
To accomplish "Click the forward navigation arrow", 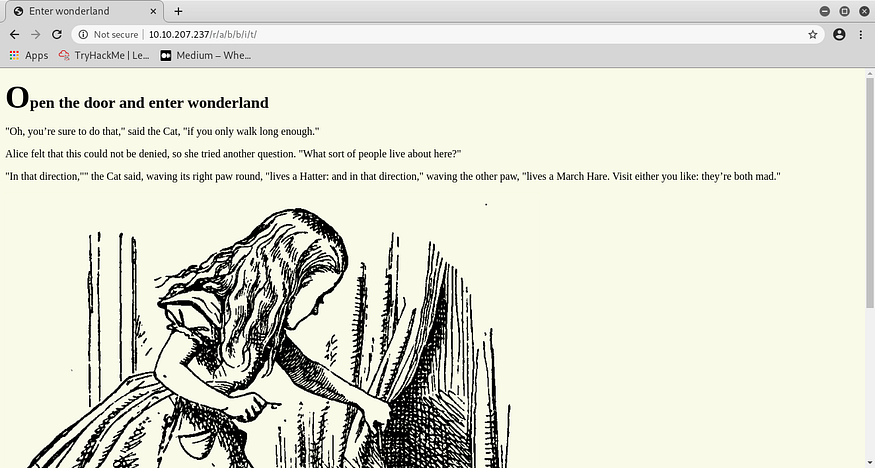I will click(36, 35).
